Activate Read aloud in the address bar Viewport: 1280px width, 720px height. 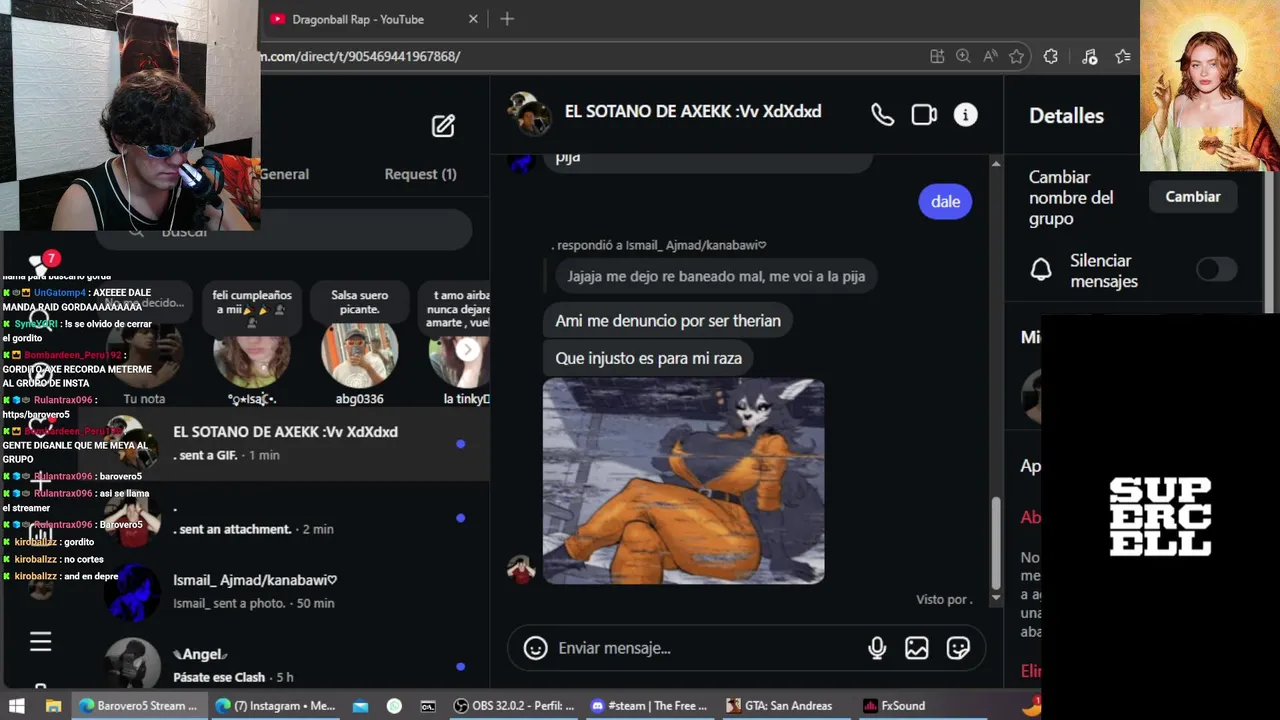pos(990,57)
